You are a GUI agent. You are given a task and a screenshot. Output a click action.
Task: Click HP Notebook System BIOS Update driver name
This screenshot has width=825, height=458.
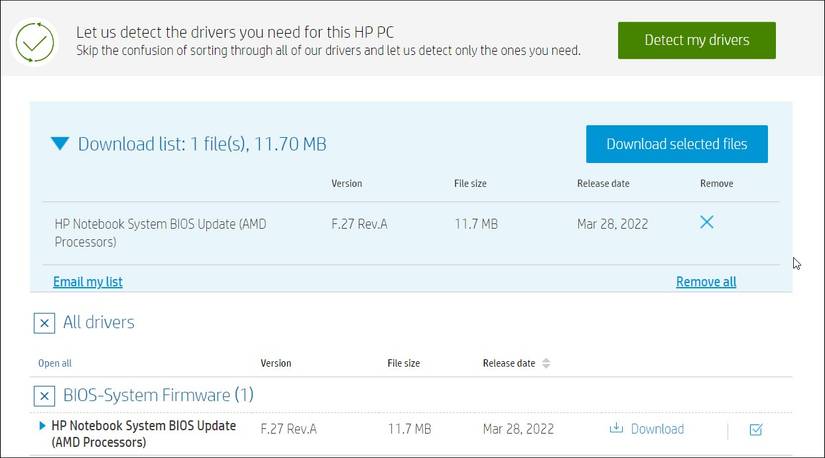click(143, 434)
